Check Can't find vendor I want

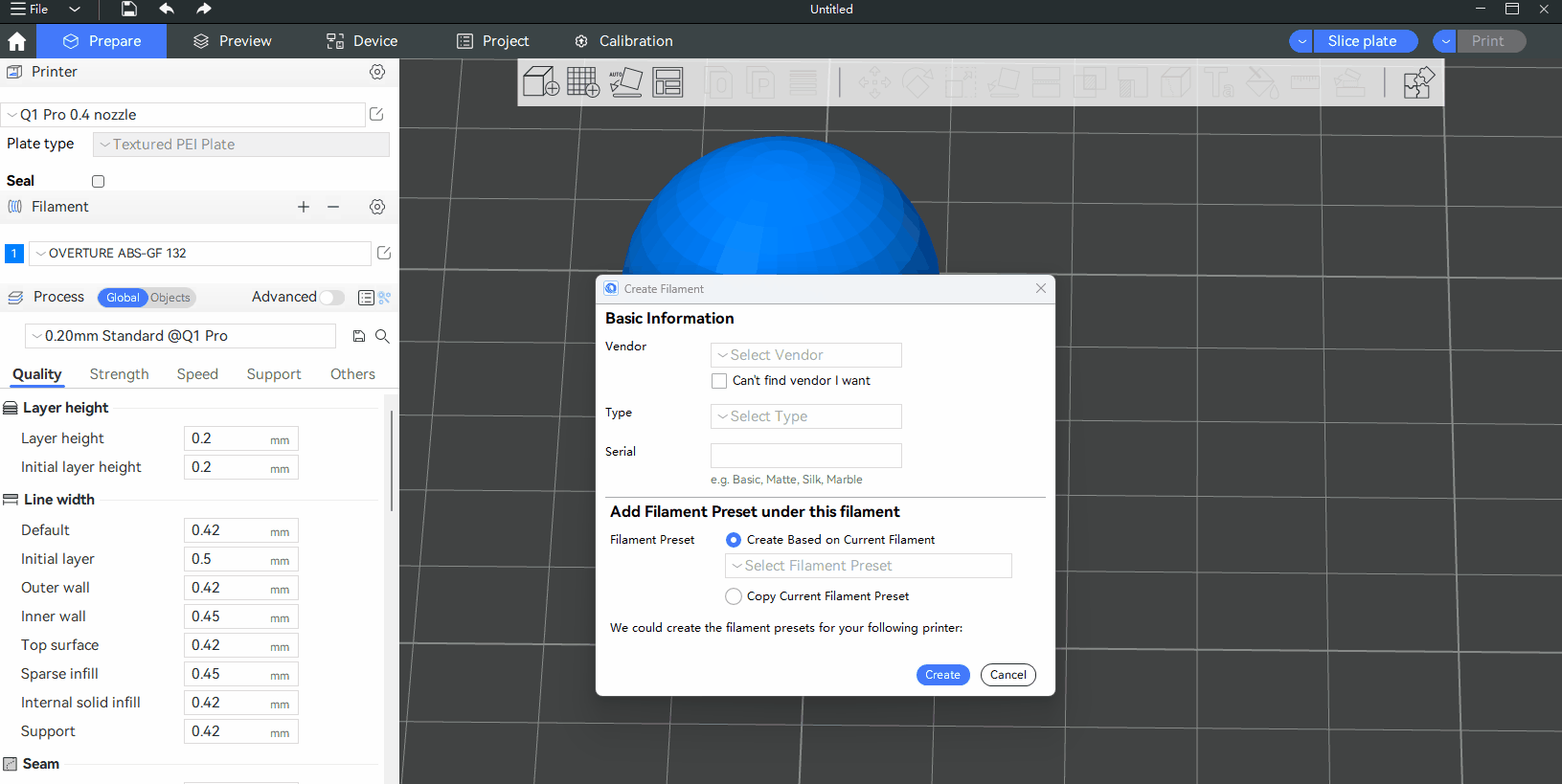719,381
